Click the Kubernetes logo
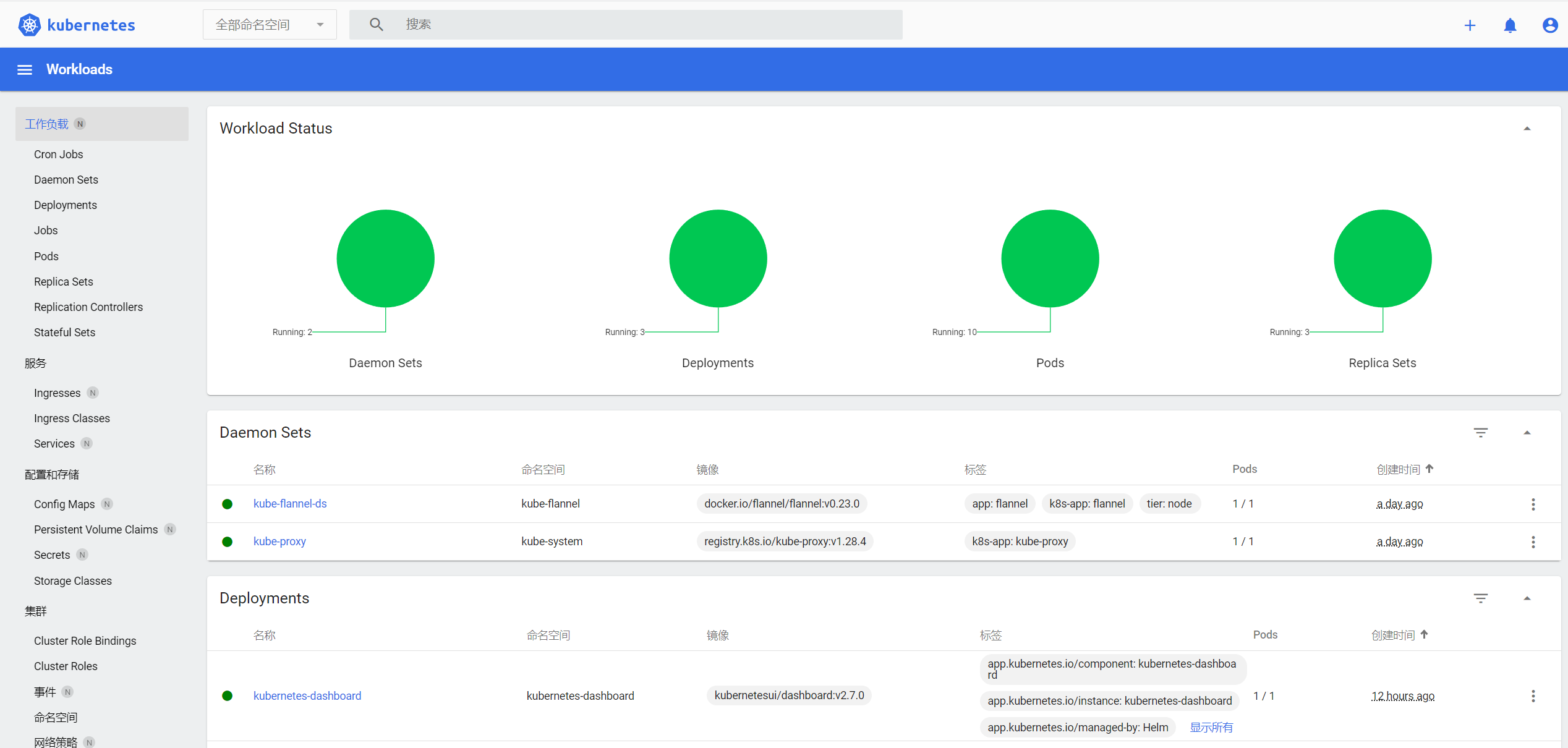The width and height of the screenshot is (1568, 748). (29, 25)
